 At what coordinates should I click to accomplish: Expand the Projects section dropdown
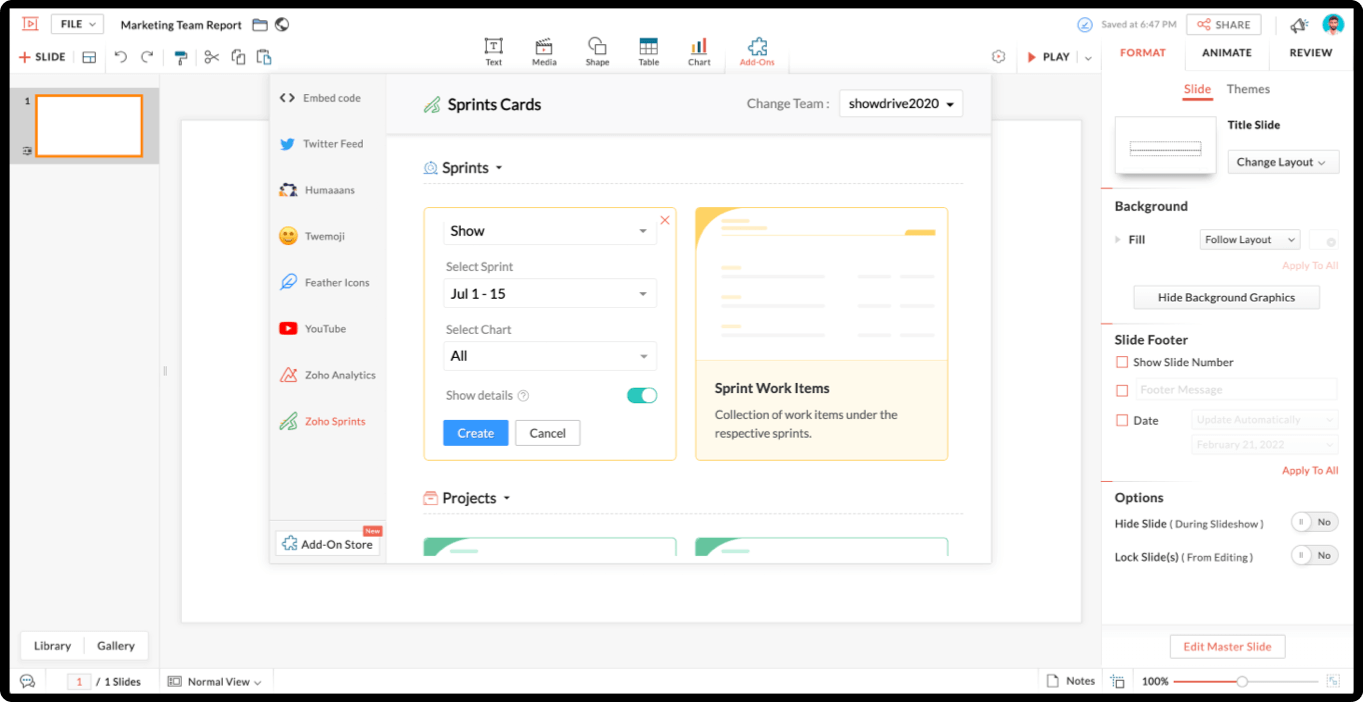[x=507, y=498]
